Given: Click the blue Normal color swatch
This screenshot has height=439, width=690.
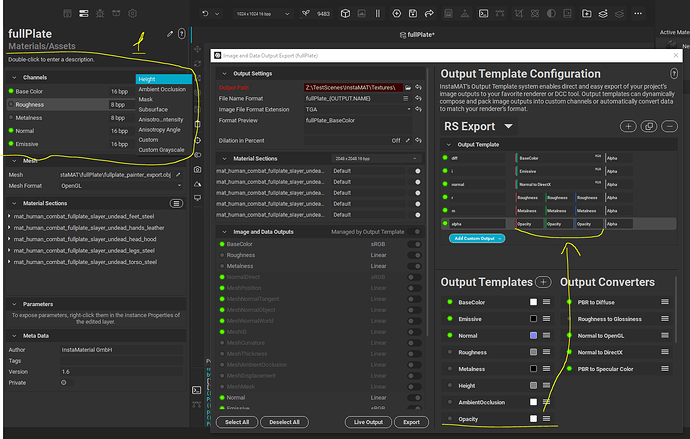Looking at the screenshot, I should (x=533, y=335).
